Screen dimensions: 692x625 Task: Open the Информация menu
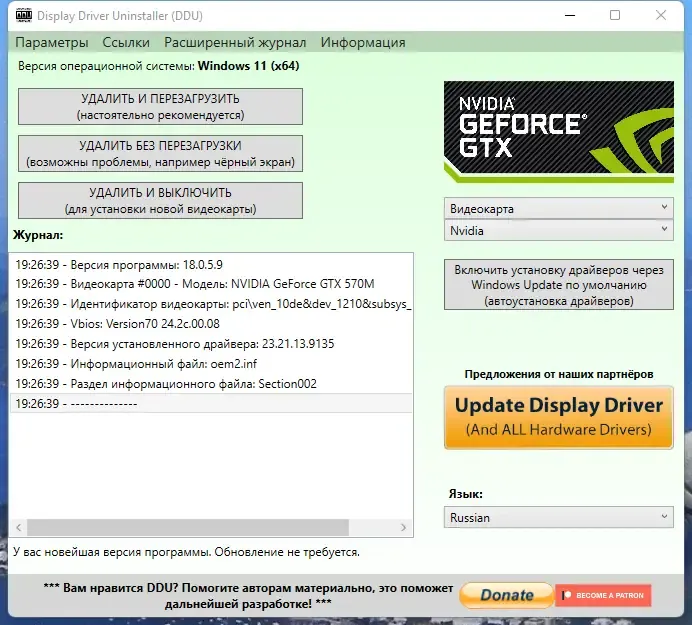(x=363, y=42)
